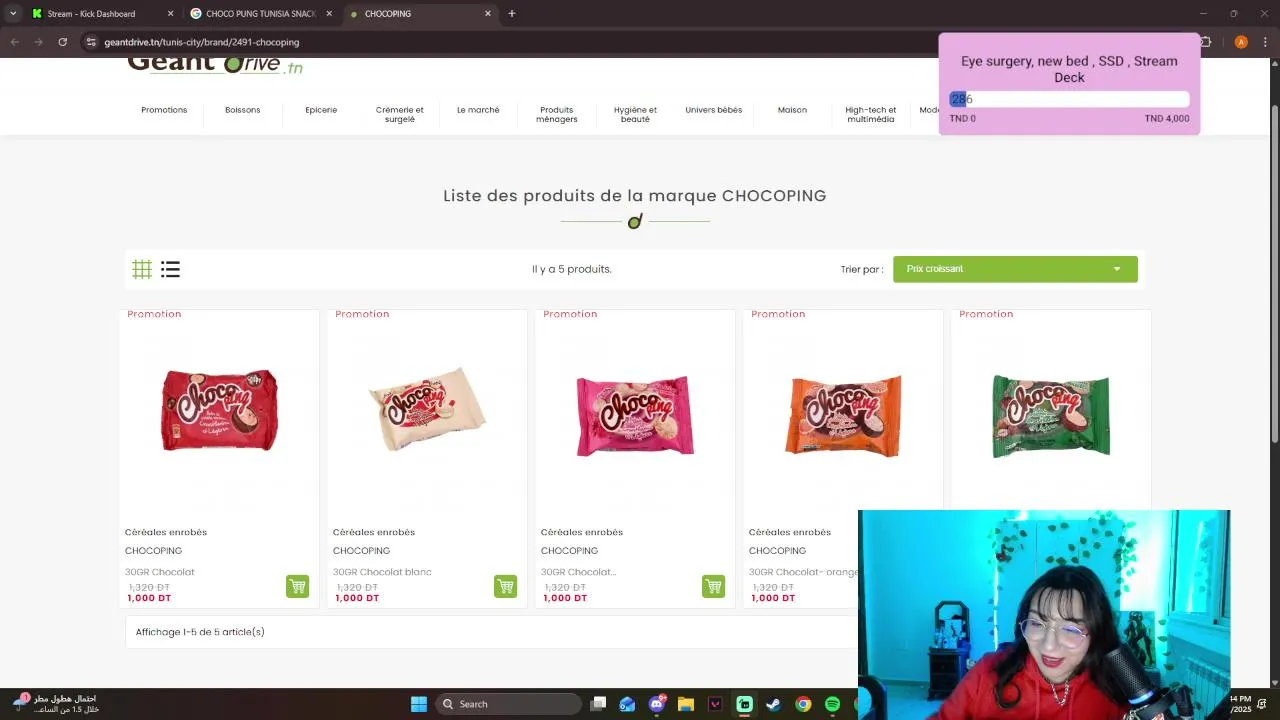1280x720 pixels.
Task: Close the CHOCOPING tab
Action: coord(488,14)
